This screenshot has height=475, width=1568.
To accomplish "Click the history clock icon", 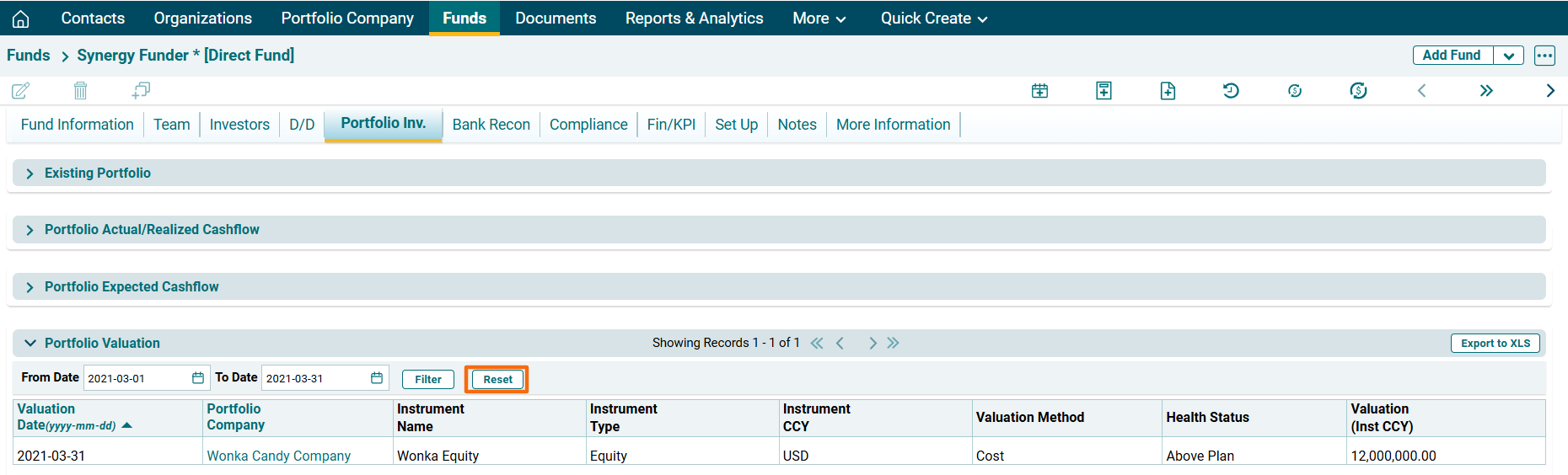I will pyautogui.click(x=1231, y=90).
